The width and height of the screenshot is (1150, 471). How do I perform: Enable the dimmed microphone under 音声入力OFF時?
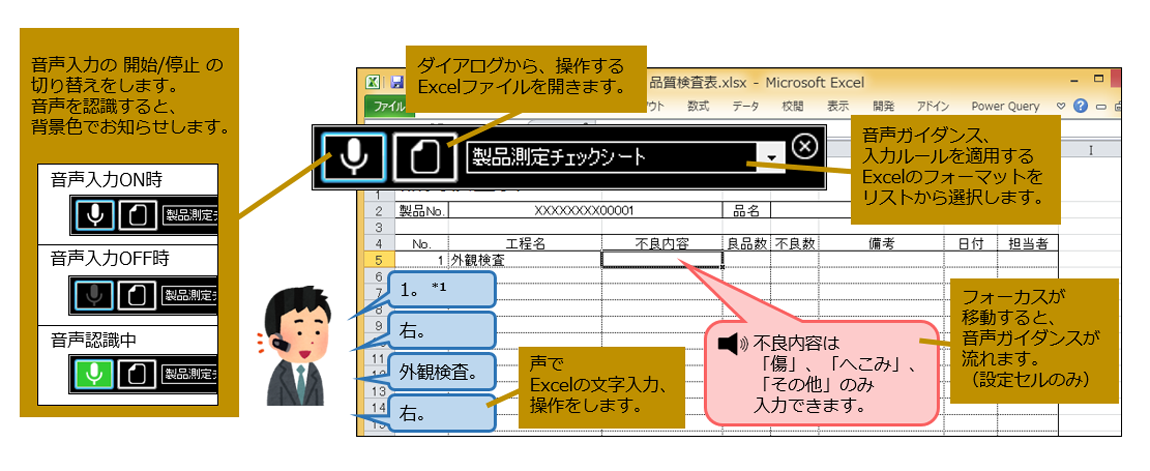pos(95,294)
